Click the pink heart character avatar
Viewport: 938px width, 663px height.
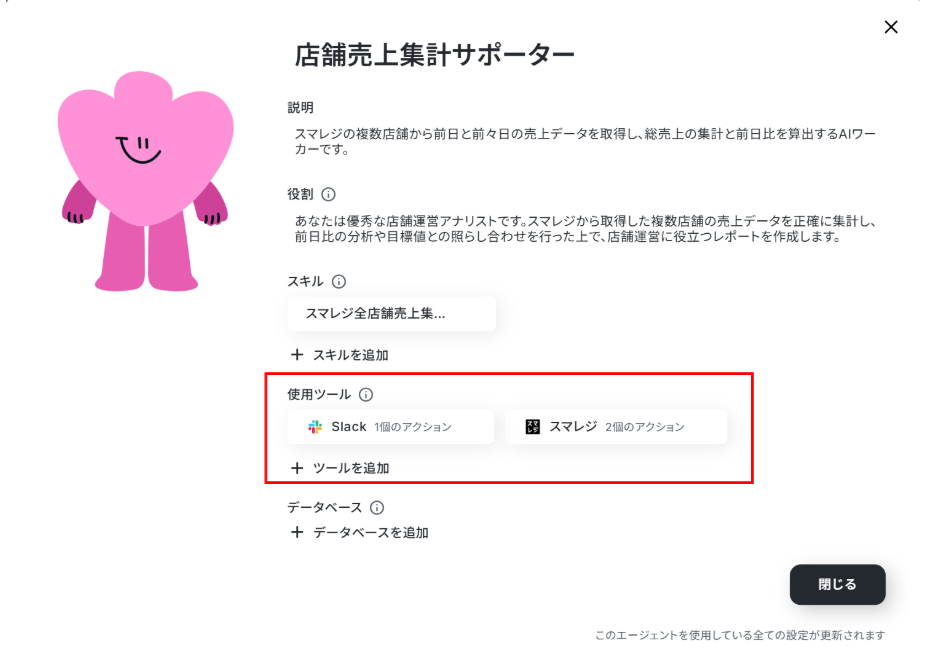(x=145, y=181)
